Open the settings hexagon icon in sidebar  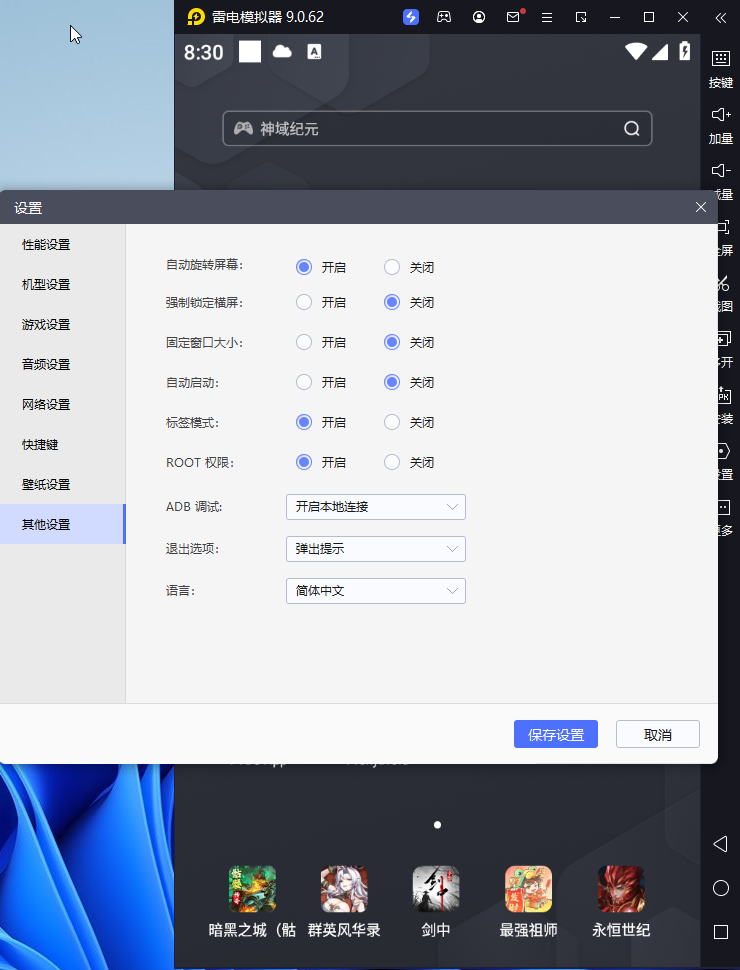point(724,451)
